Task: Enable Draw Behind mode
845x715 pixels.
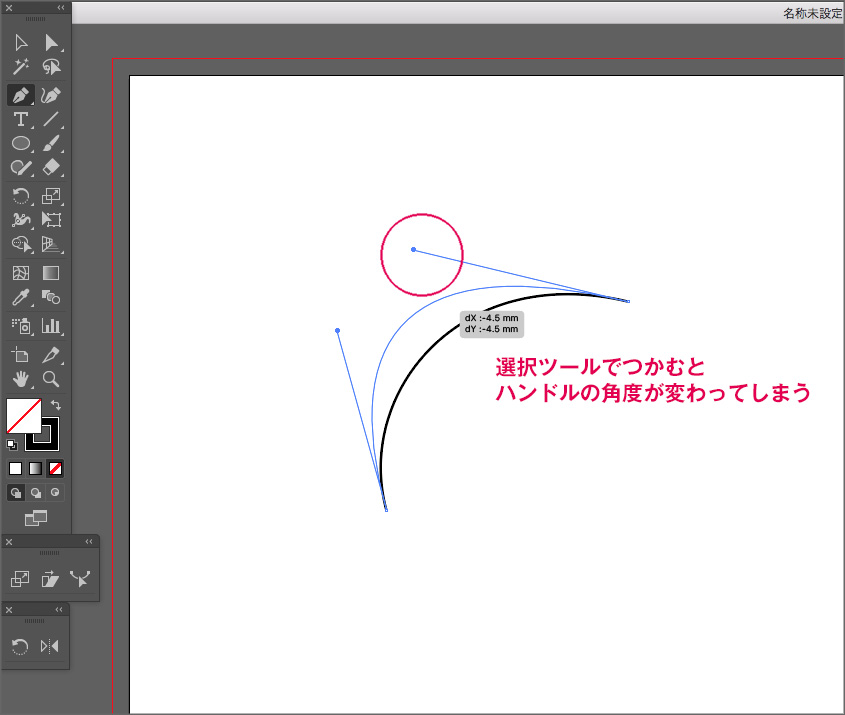Action: coord(36,492)
